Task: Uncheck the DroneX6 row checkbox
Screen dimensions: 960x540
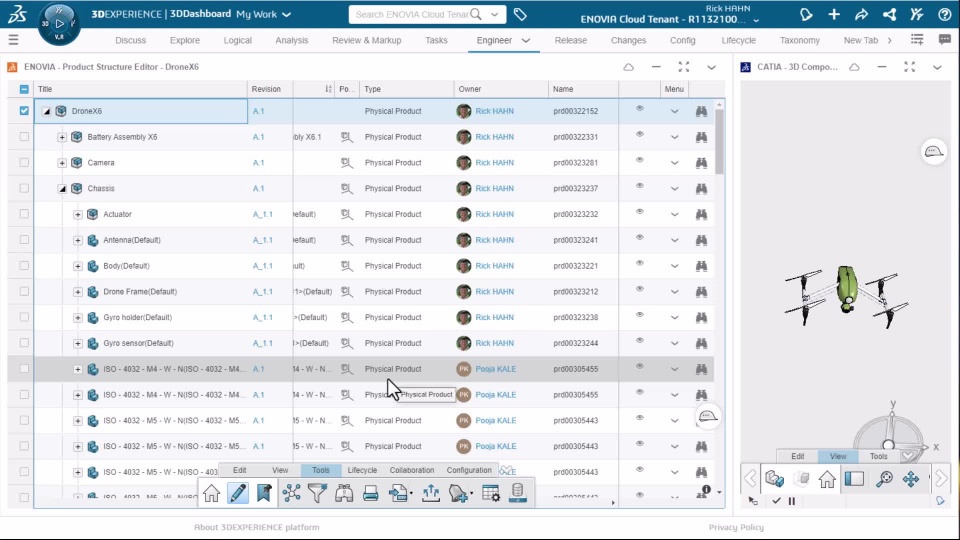Action: [x=24, y=111]
